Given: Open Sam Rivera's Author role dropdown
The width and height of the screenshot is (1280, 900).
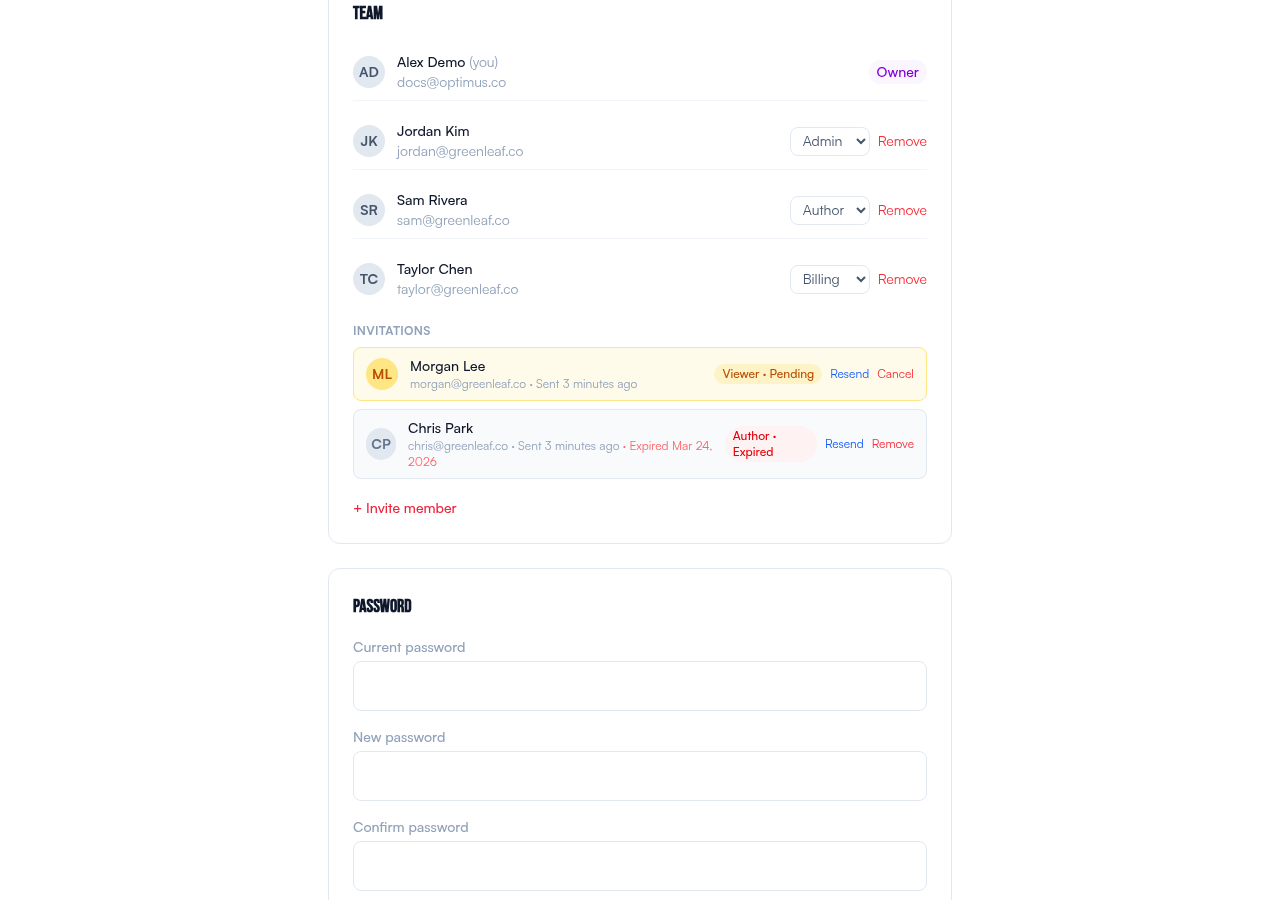Looking at the screenshot, I should click(x=829, y=209).
